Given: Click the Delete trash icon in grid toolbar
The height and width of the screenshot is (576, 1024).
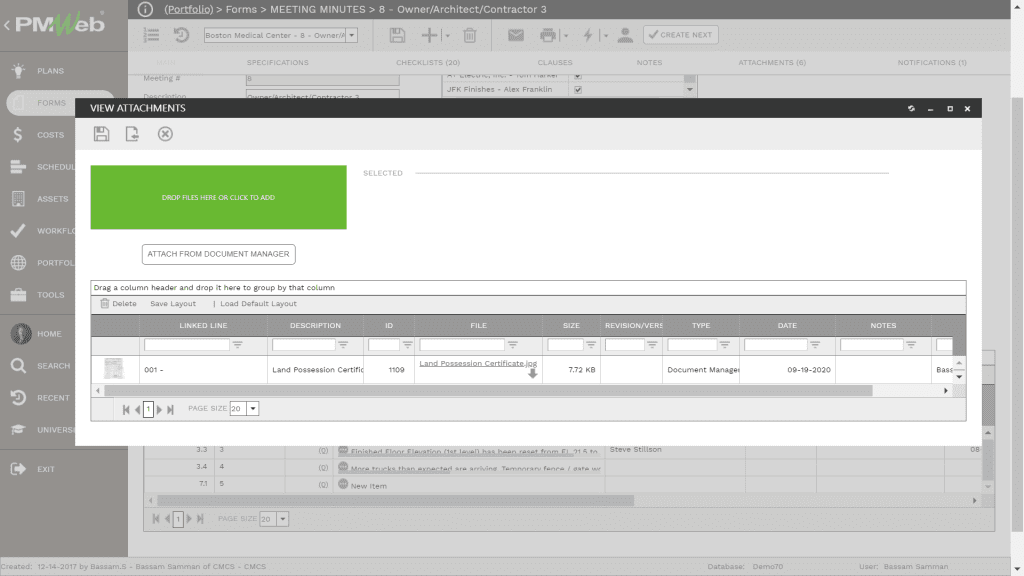Looking at the screenshot, I should [x=104, y=304].
